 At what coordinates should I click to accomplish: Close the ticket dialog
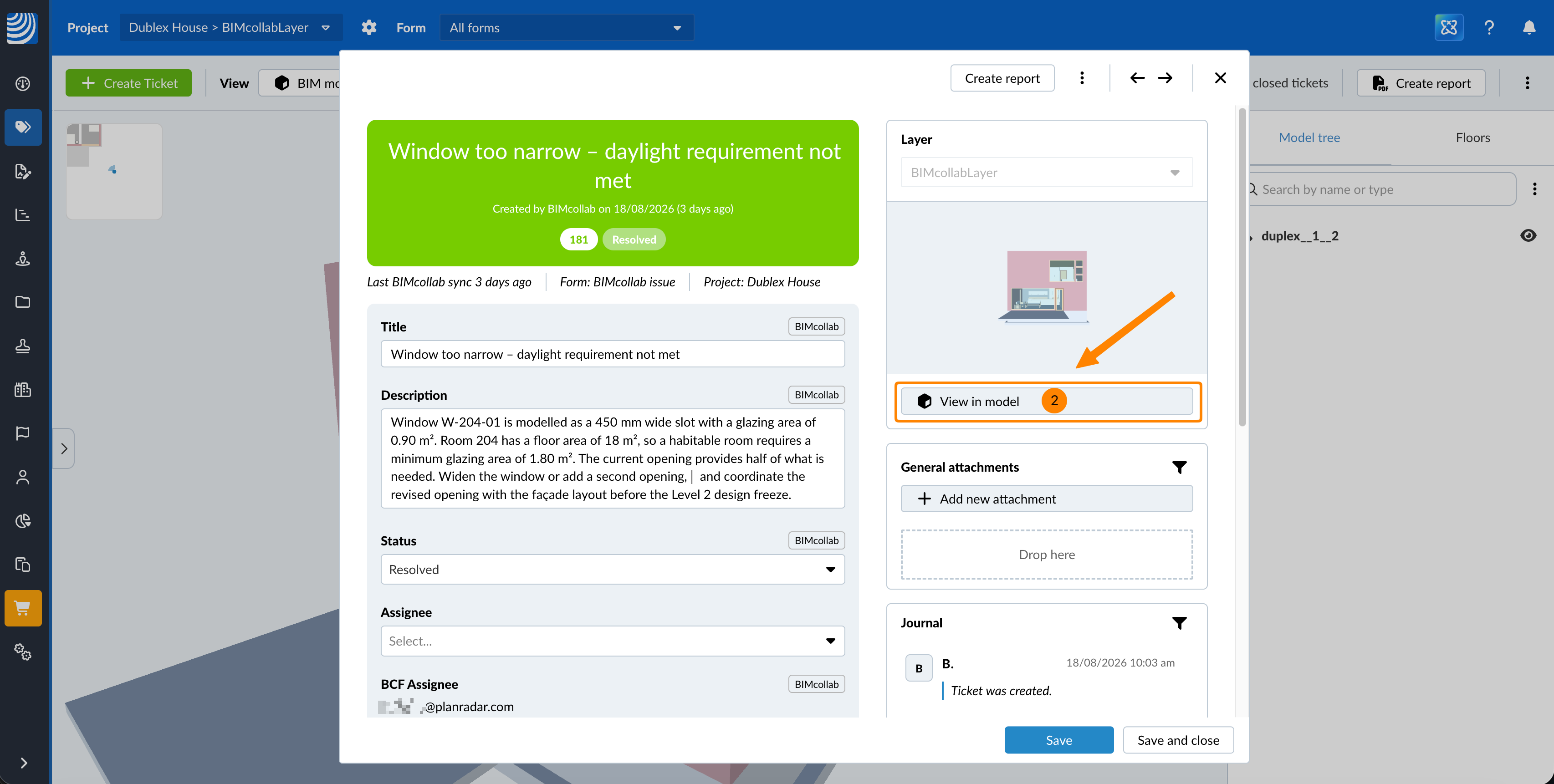point(1221,78)
